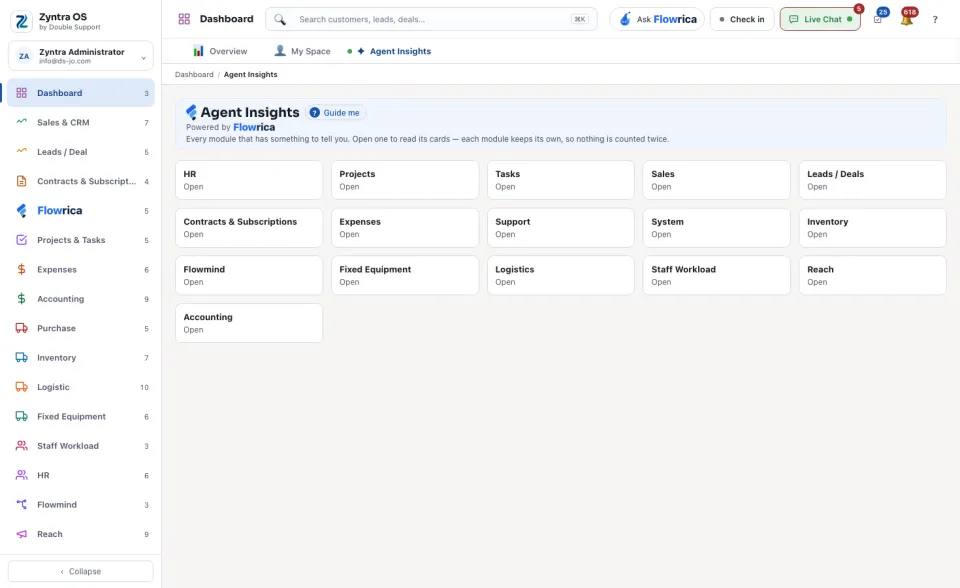The image size is (960, 588).
Task: Click the Dashboard grid icon in sidebar
Action: click(21, 93)
